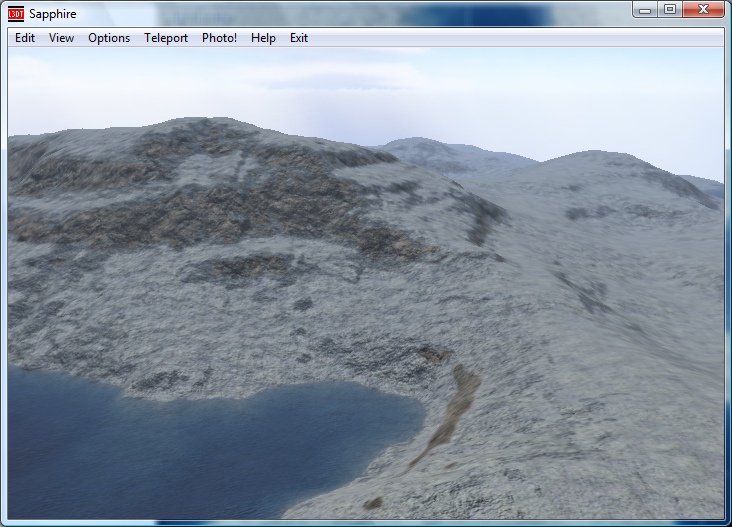Close the Sapphire window
Image resolution: width=732 pixels, height=527 pixels.
(703, 10)
